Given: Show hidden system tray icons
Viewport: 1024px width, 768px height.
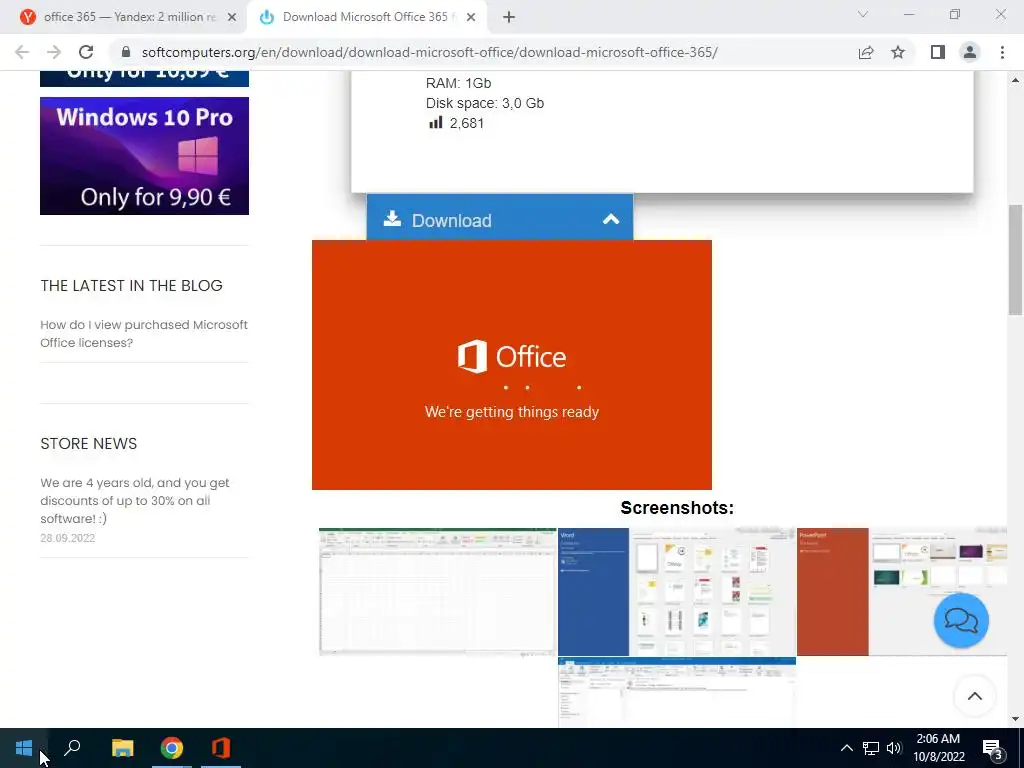Looking at the screenshot, I should [x=846, y=748].
